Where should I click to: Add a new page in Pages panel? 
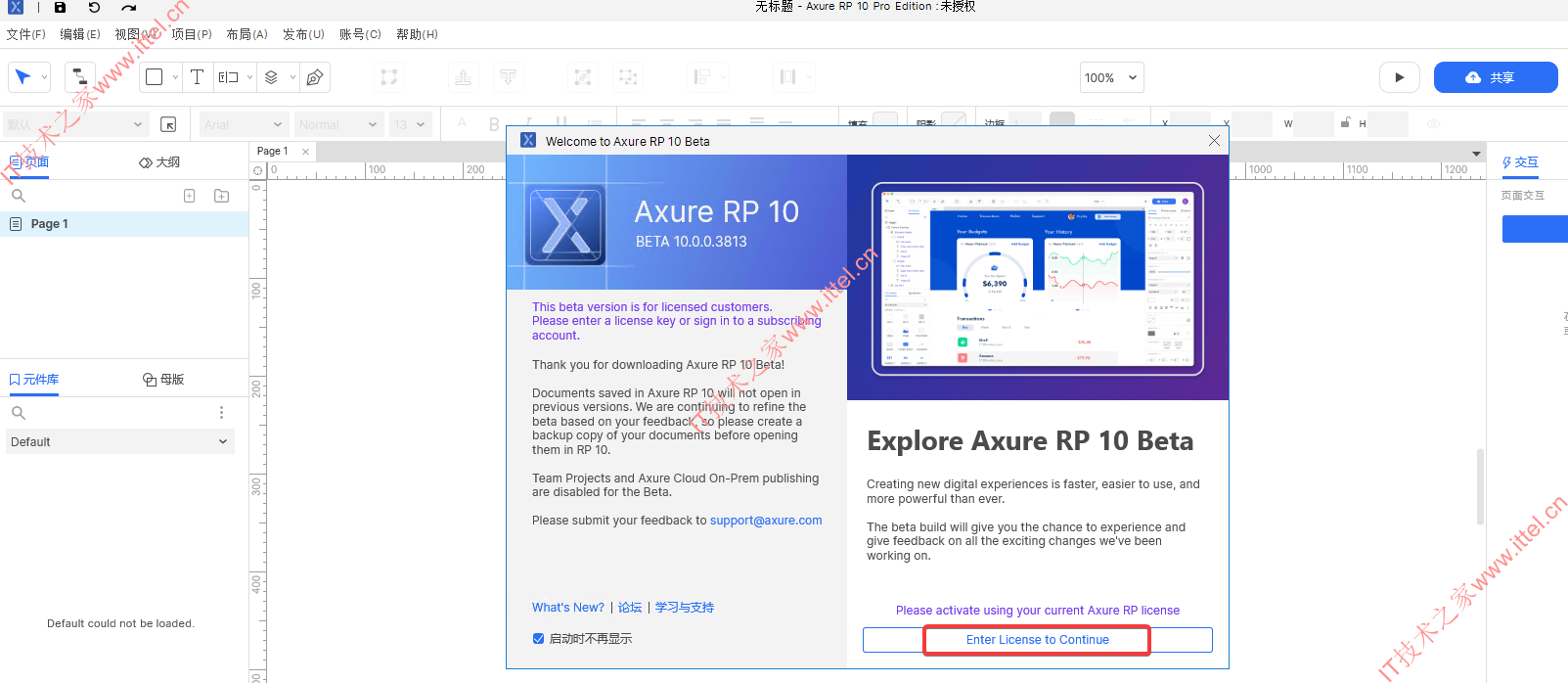(x=190, y=196)
